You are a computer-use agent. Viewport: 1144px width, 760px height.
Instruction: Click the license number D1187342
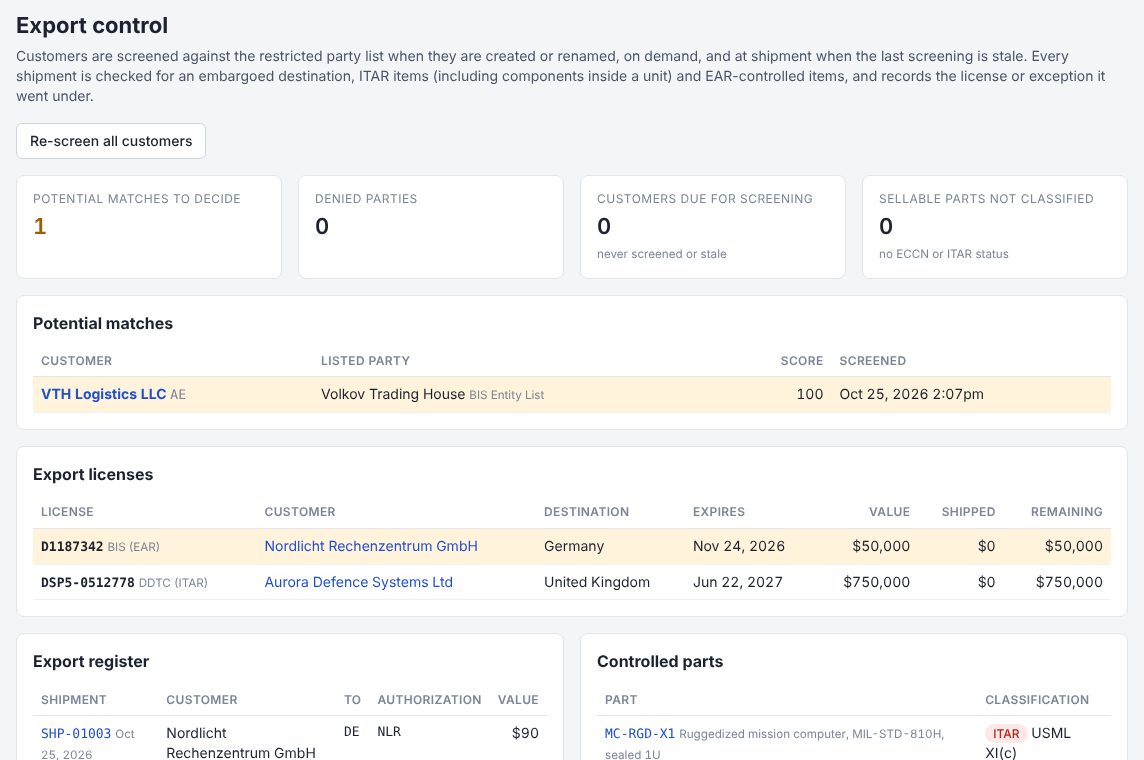pyautogui.click(x=72, y=546)
